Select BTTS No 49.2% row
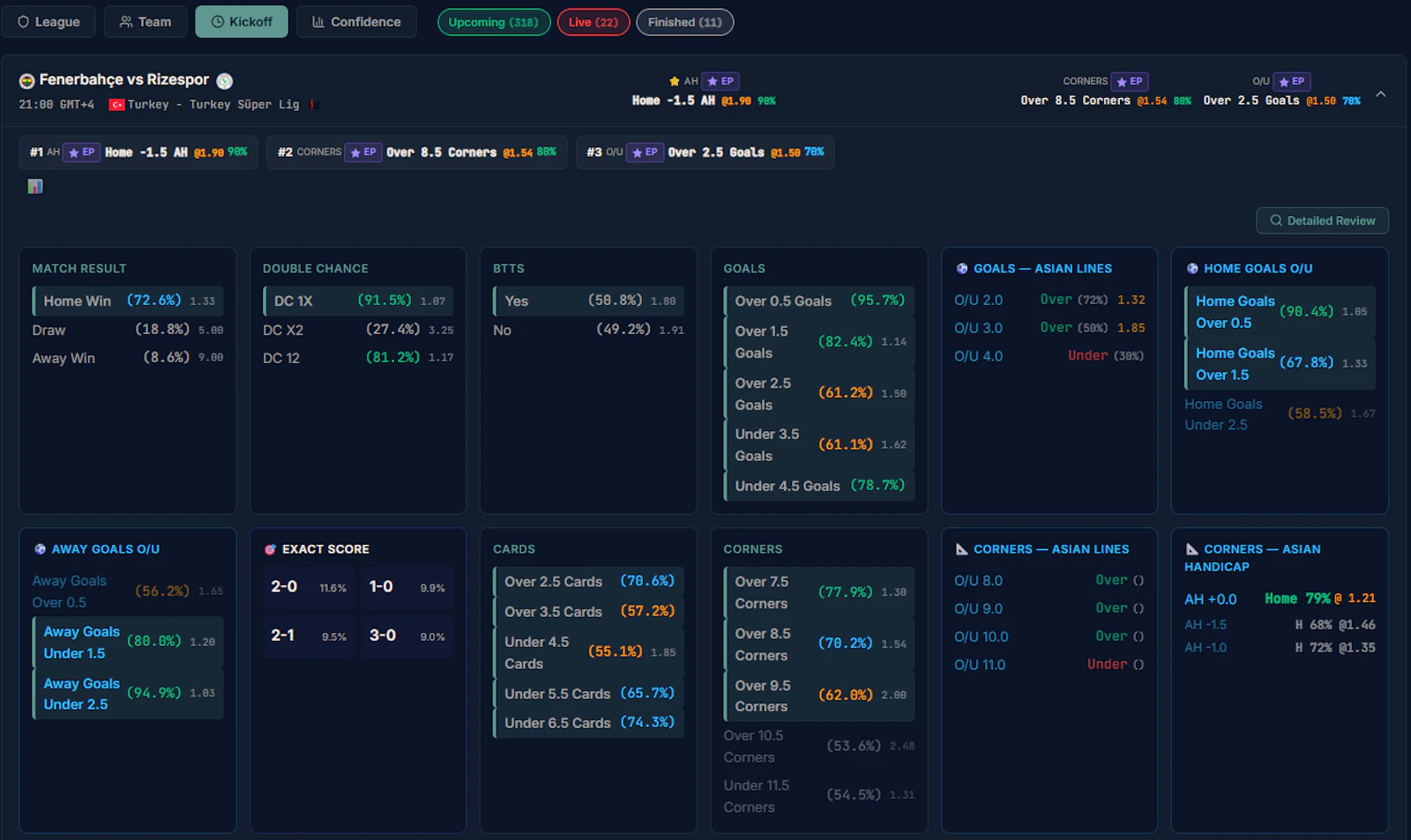 588,330
